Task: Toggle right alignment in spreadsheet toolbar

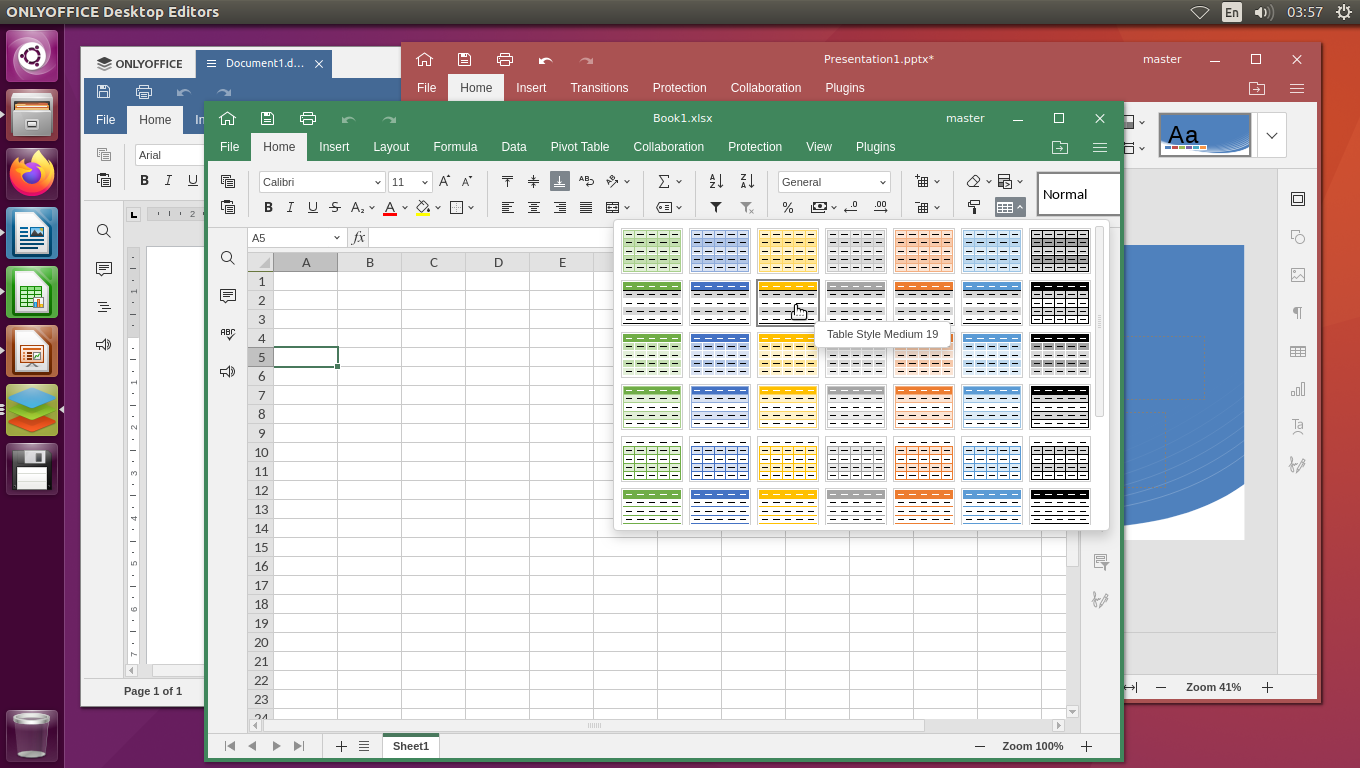Action: (x=560, y=208)
